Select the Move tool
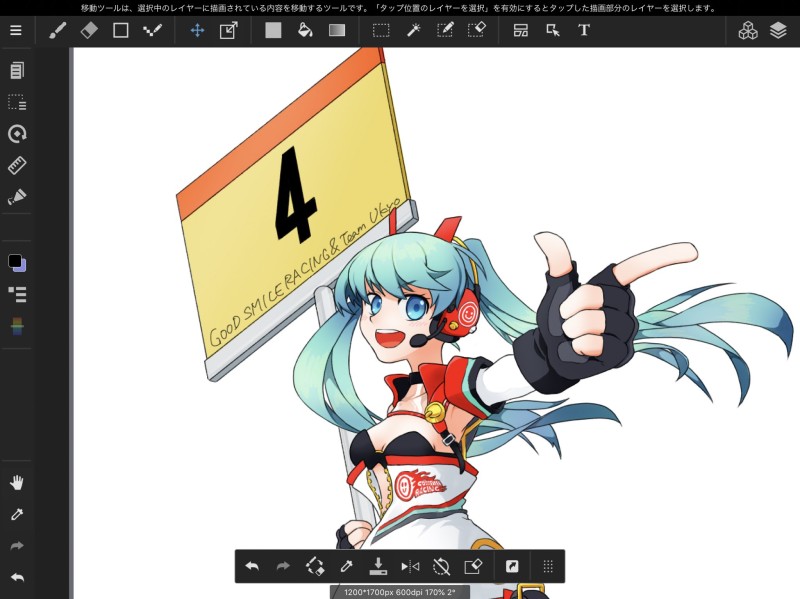Image resolution: width=800 pixels, height=599 pixels. (197, 31)
